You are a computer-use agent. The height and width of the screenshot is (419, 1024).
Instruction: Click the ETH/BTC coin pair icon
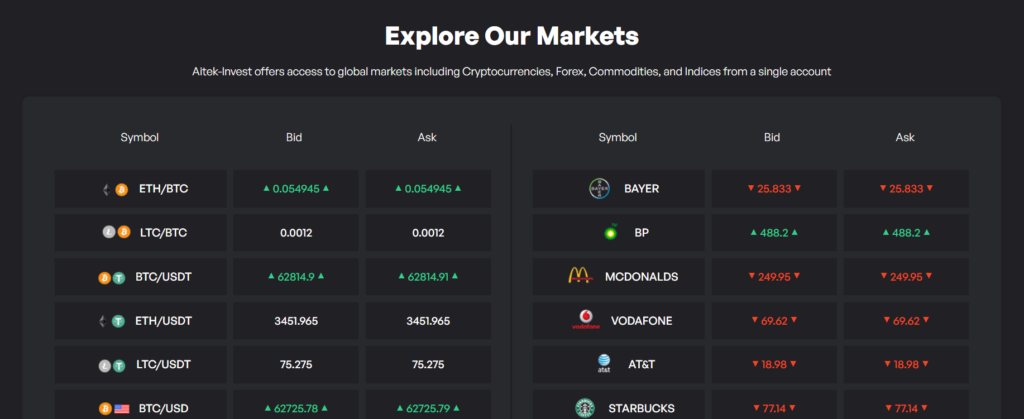pyautogui.click(x=117, y=189)
